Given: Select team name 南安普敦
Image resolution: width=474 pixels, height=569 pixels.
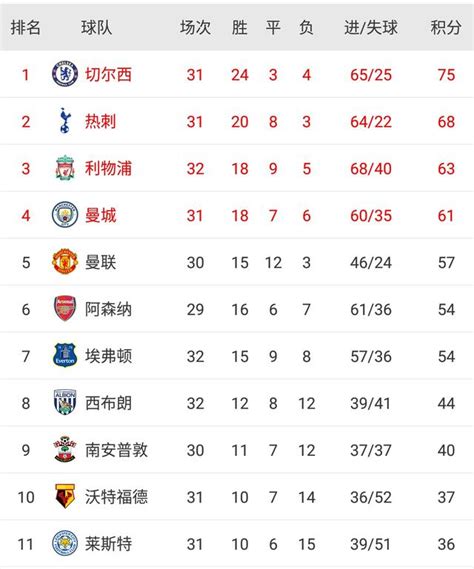Looking at the screenshot, I should [116, 450].
